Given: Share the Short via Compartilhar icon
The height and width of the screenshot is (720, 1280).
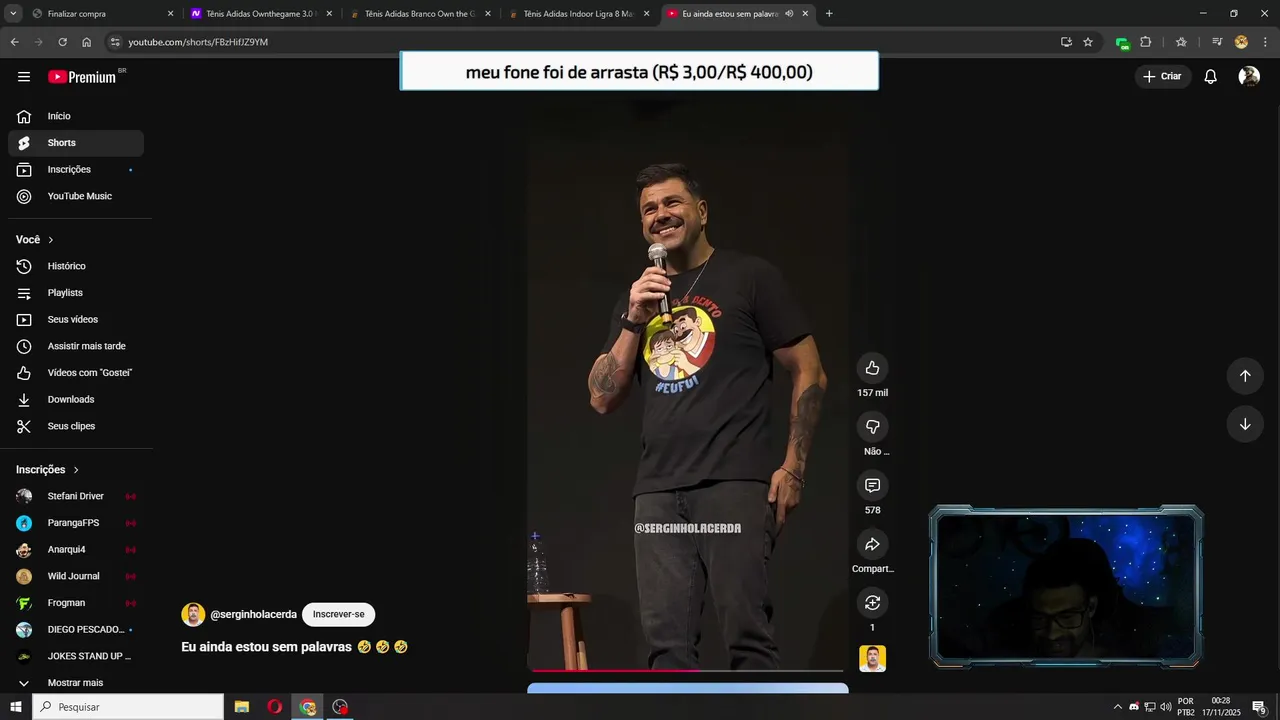Looking at the screenshot, I should [872, 544].
